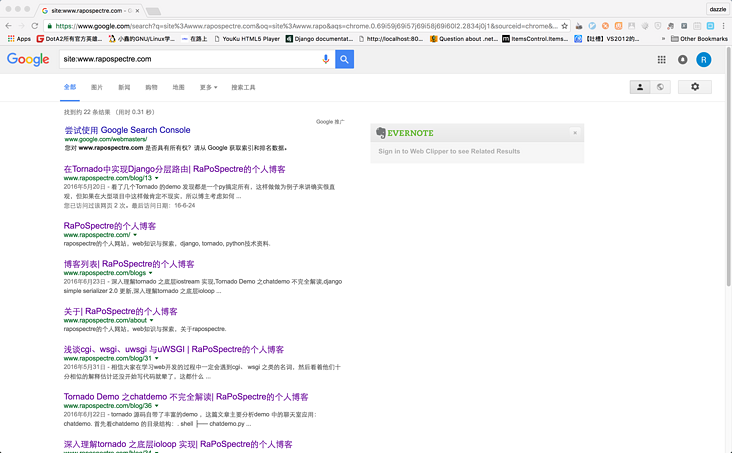Switch to the 新闻 news tab
This screenshot has height=453, width=732.
[x=124, y=88]
